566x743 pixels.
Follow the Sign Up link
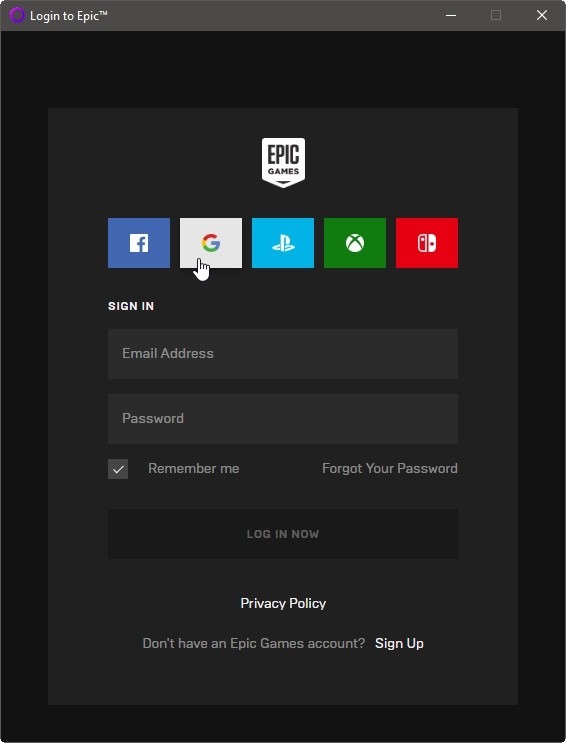[x=399, y=643]
